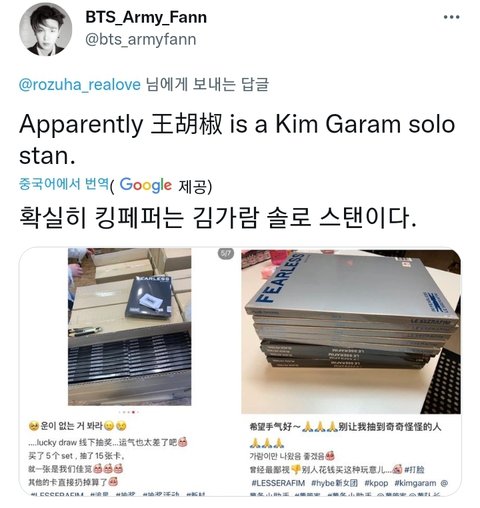Viewport: 480px width, 508px height.
Task: Open the BTS_Army_Fann display name
Action: click(146, 17)
